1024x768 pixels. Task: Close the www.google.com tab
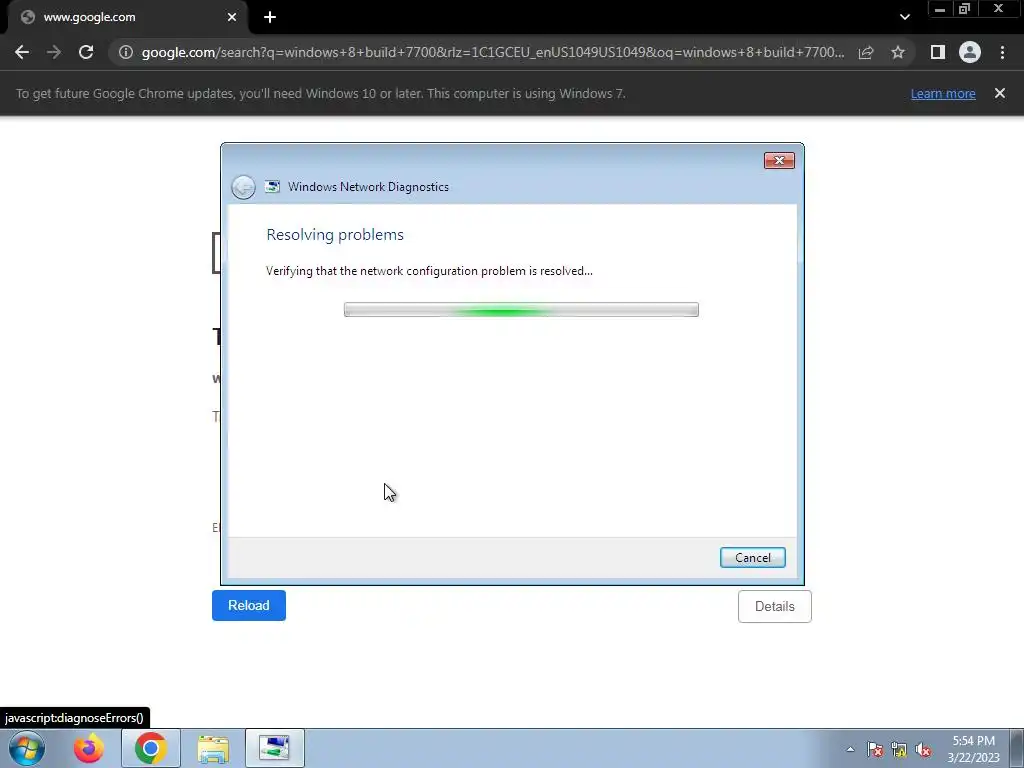[x=232, y=18]
